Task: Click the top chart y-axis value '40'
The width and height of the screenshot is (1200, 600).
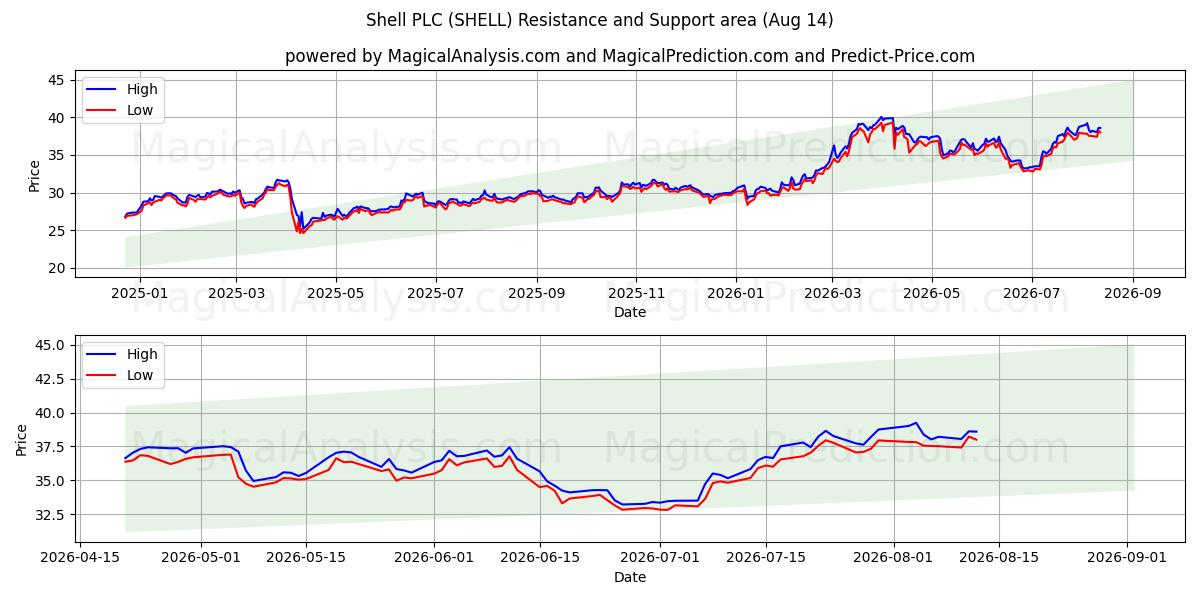Action: [57, 118]
